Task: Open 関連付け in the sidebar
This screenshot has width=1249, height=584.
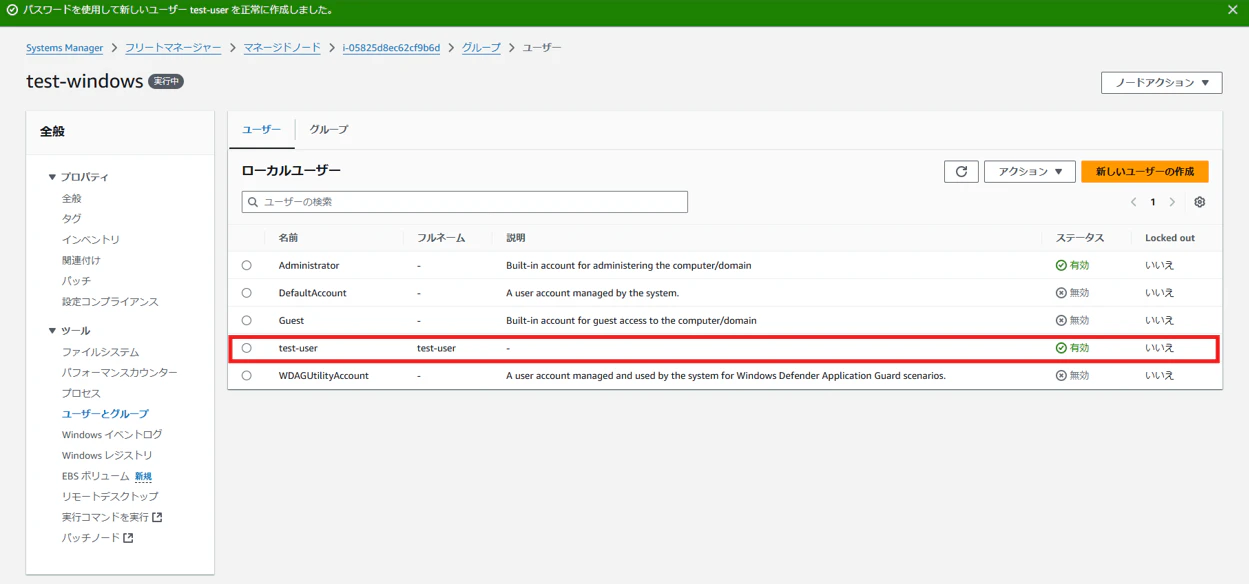Action: pyautogui.click(x=81, y=261)
